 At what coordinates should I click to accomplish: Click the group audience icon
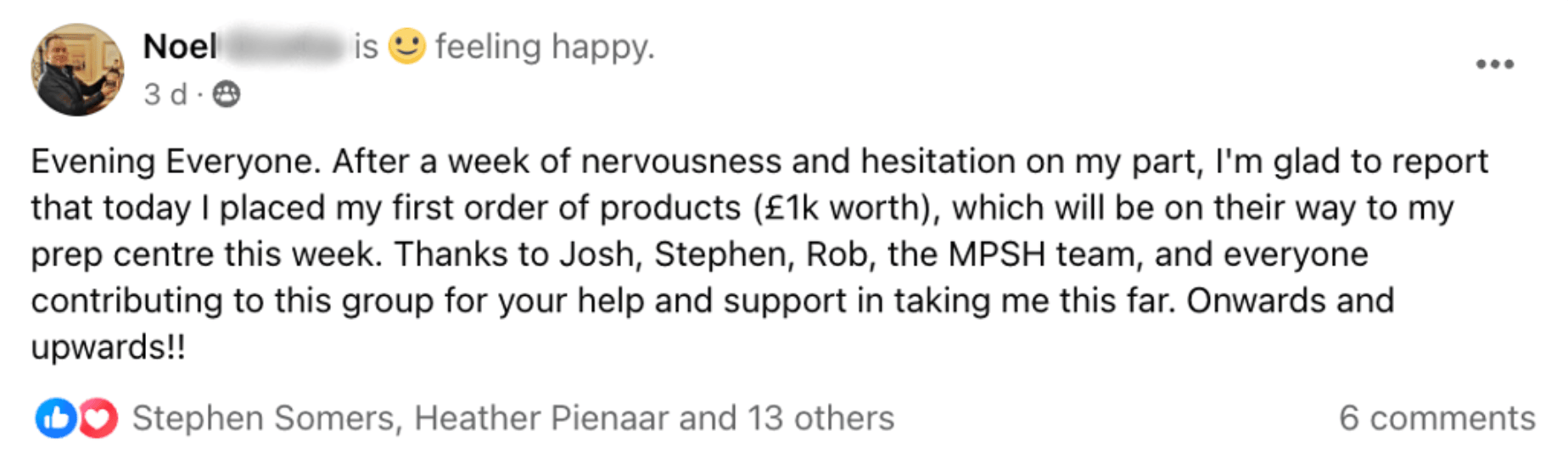click(x=226, y=94)
